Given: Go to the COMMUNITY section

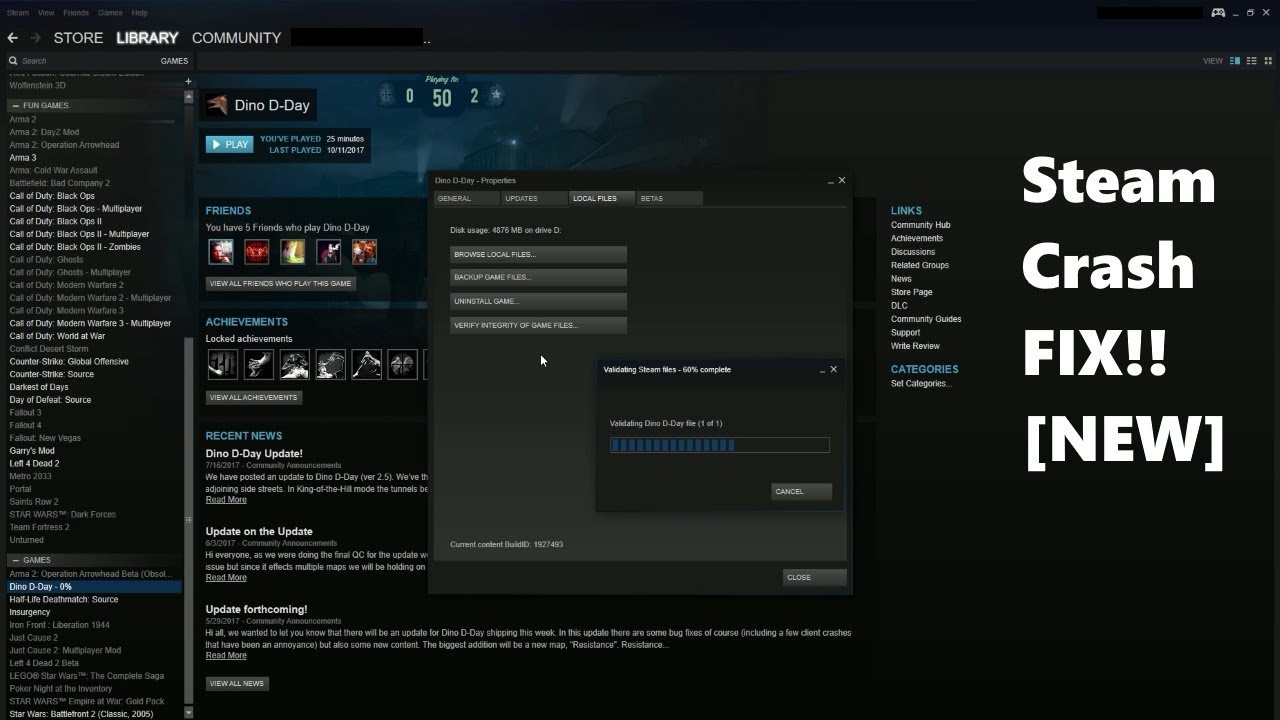Looking at the screenshot, I should pos(236,38).
